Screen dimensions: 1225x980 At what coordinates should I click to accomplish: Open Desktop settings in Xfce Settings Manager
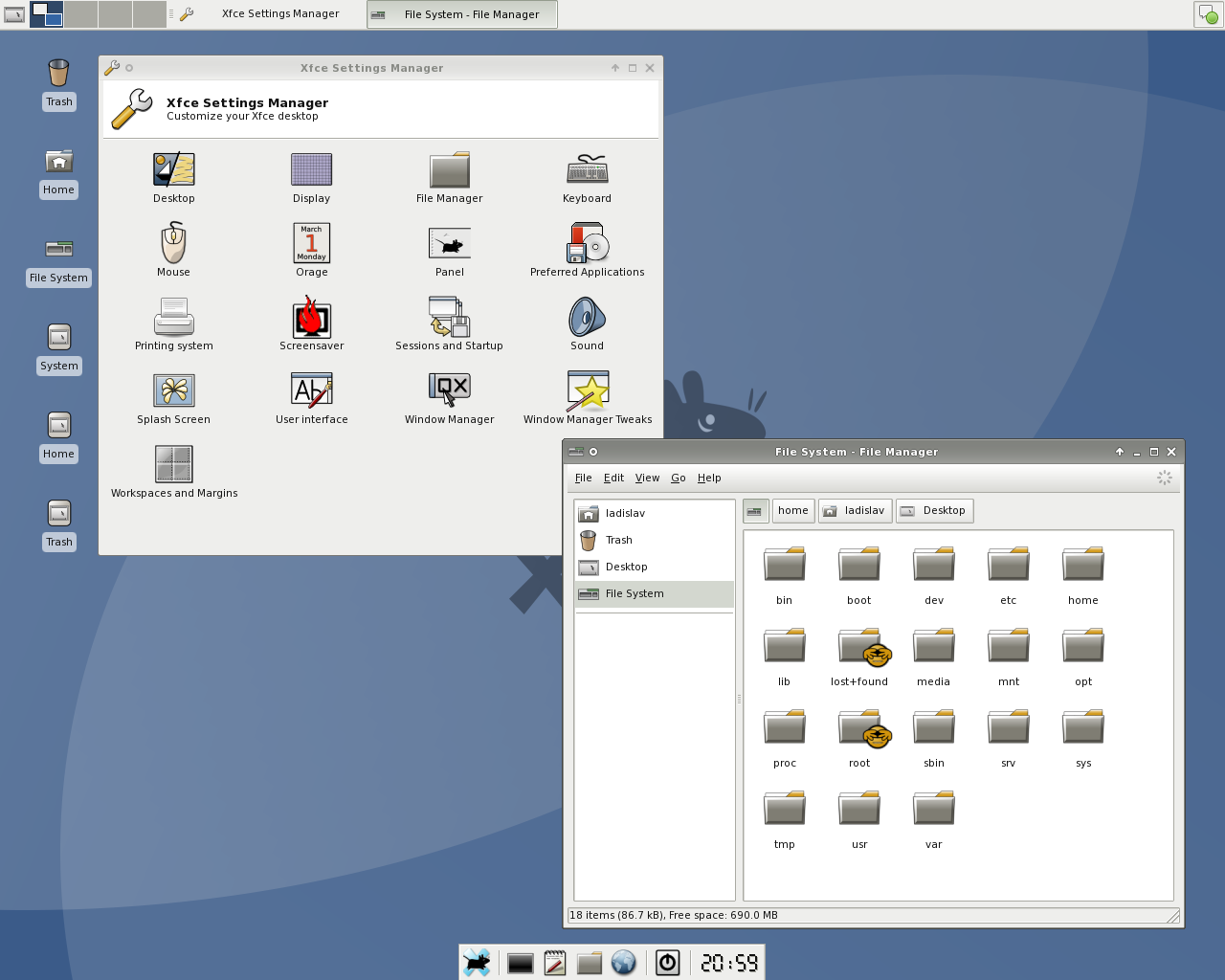(174, 178)
